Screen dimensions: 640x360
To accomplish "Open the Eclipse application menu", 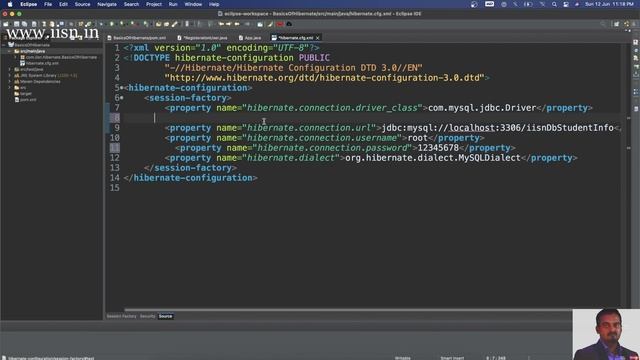I will tap(29, 4).
